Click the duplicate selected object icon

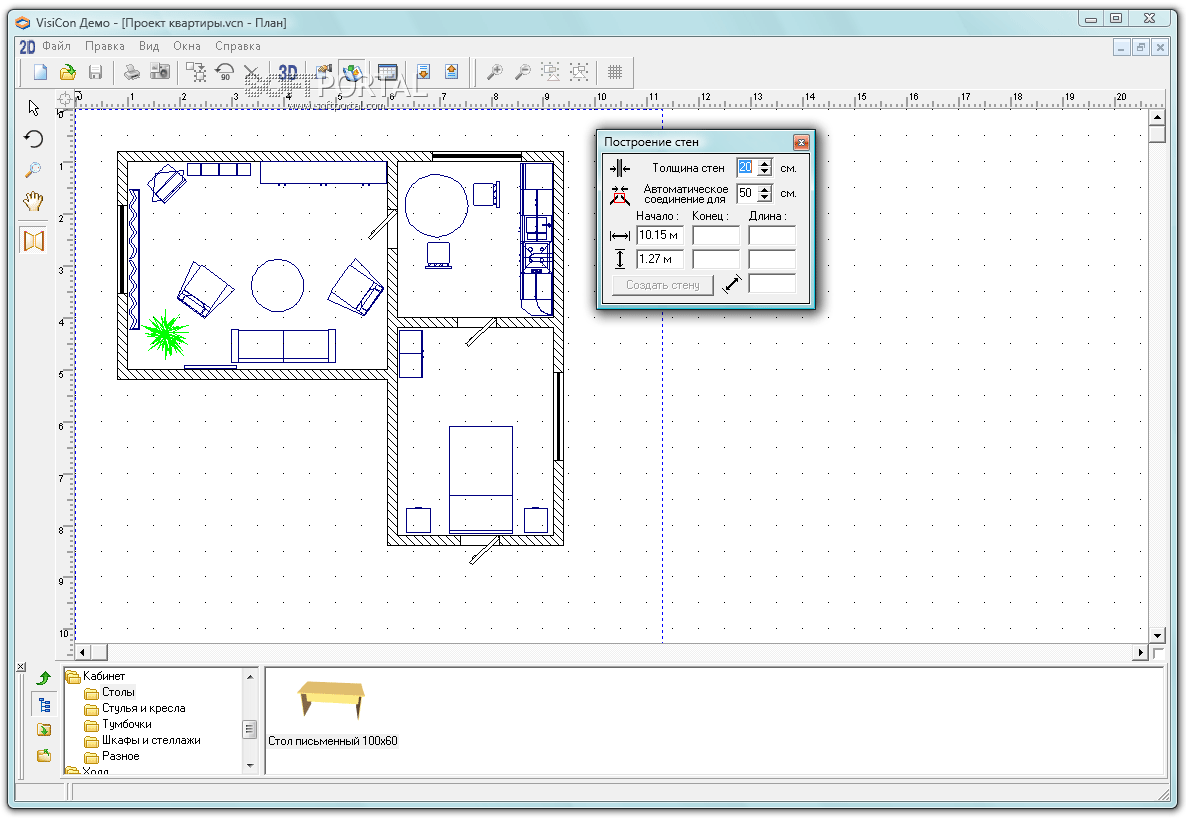tap(196, 72)
